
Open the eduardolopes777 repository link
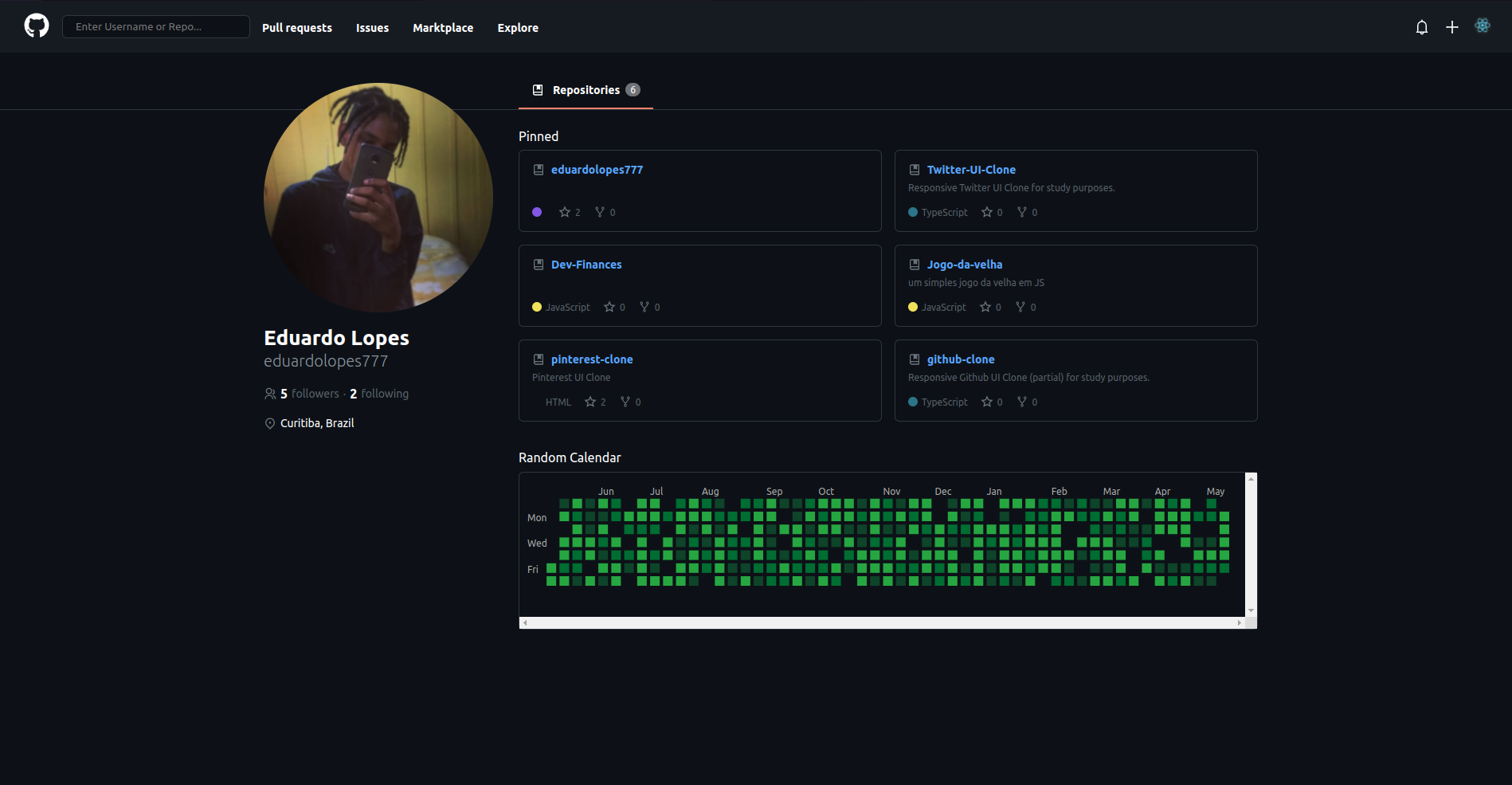(x=597, y=170)
